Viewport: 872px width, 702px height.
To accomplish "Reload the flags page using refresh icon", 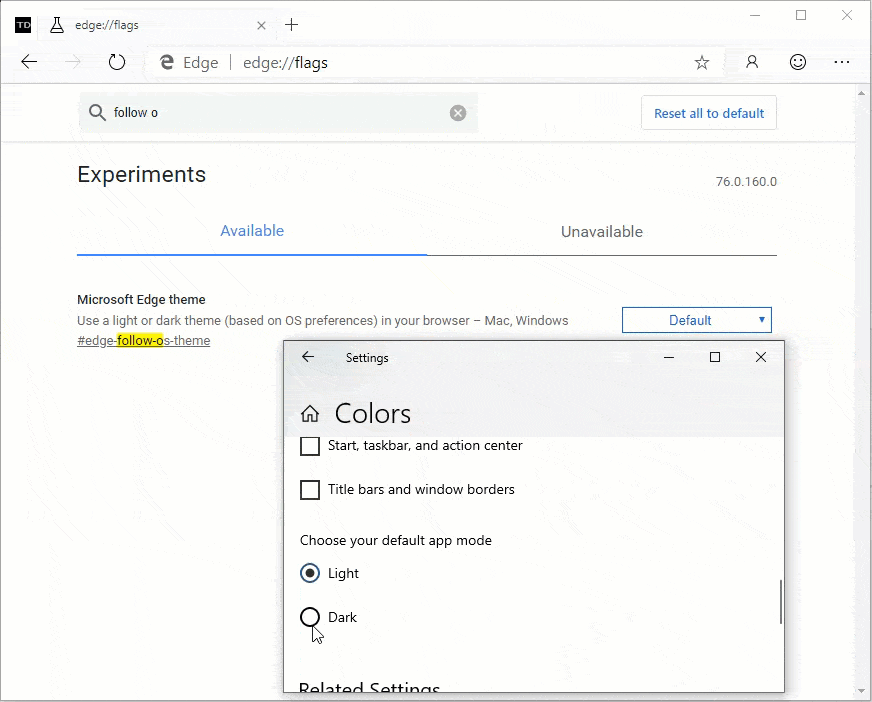I will pyautogui.click(x=117, y=61).
